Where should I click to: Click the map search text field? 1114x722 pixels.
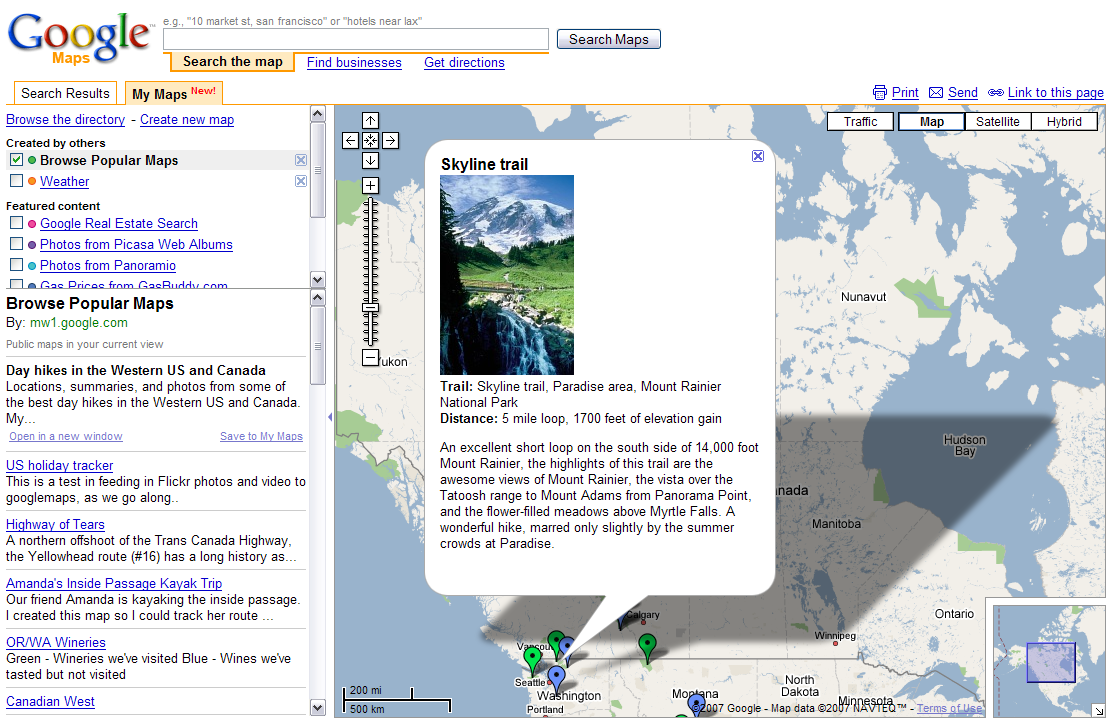click(355, 39)
